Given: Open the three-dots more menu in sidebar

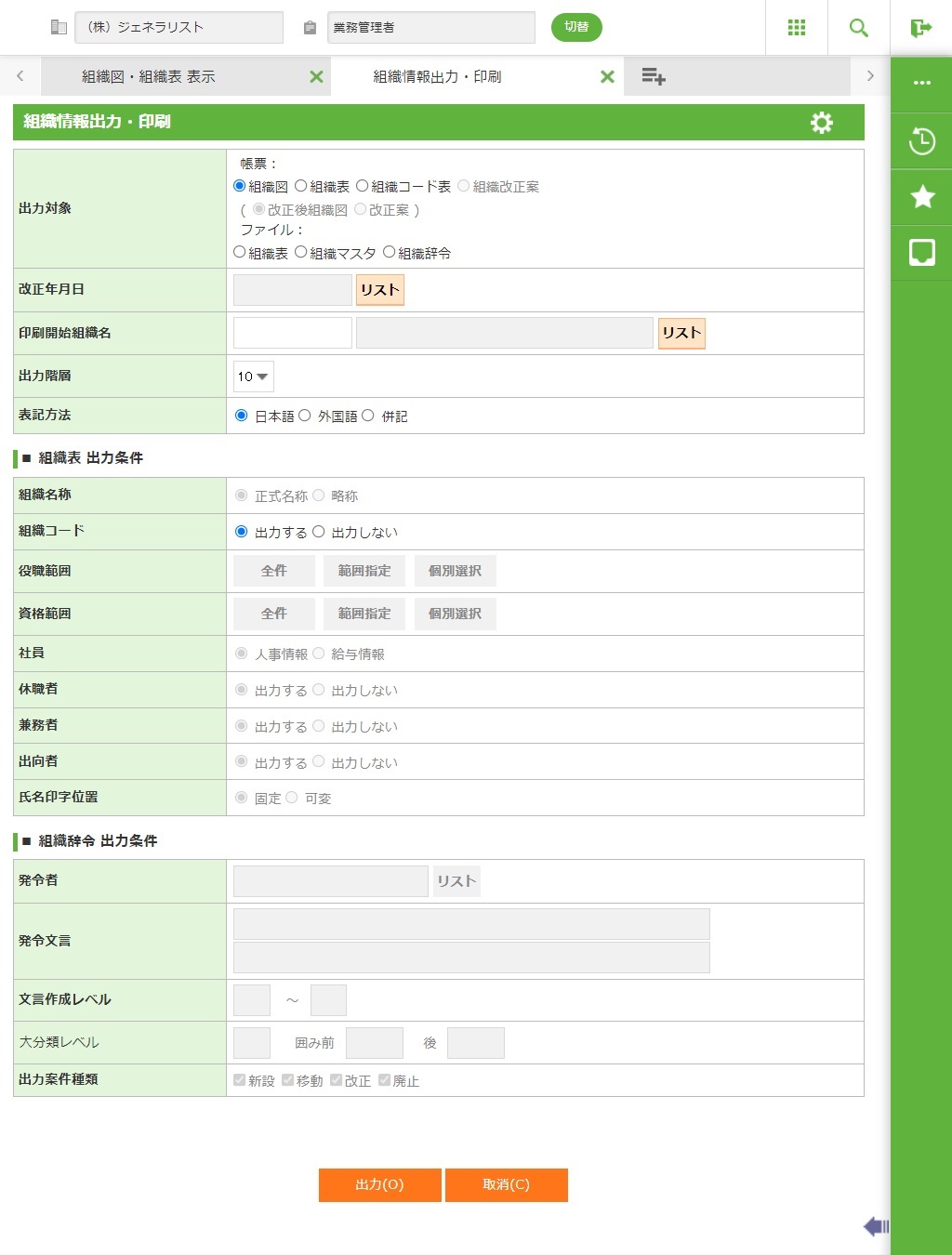Looking at the screenshot, I should click(921, 84).
